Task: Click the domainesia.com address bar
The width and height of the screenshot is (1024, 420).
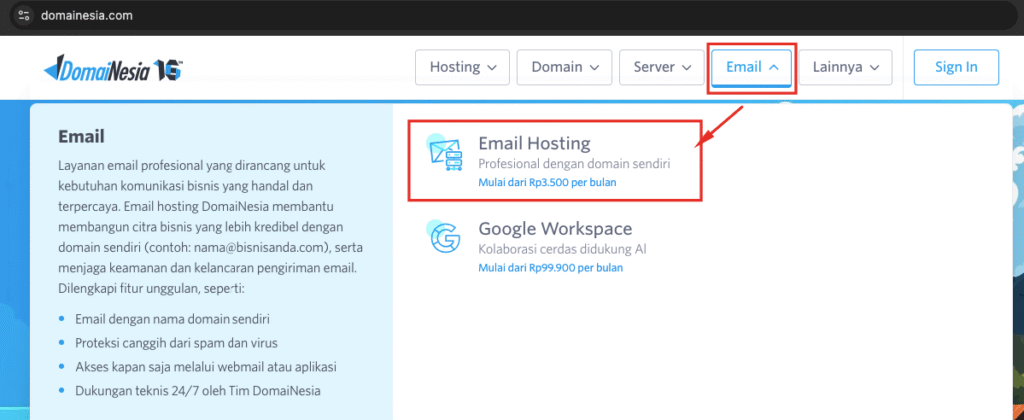Action: click(x=512, y=15)
